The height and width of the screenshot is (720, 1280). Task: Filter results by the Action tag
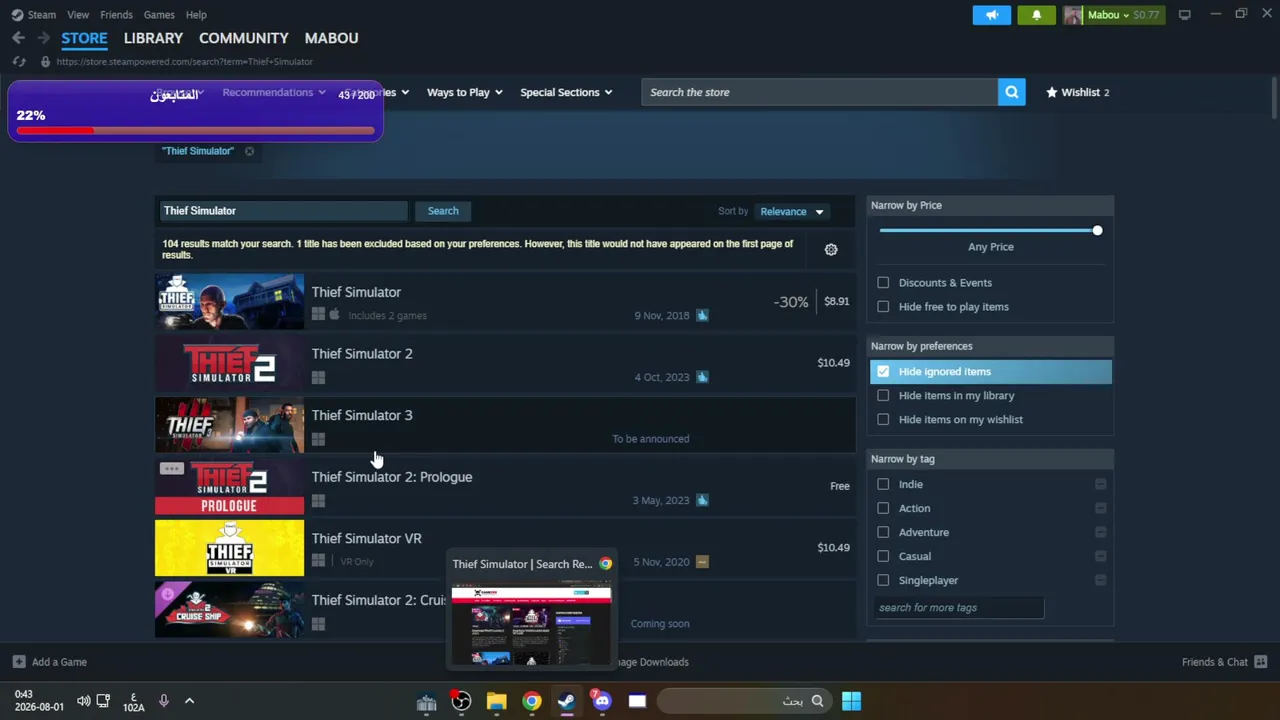coord(883,508)
